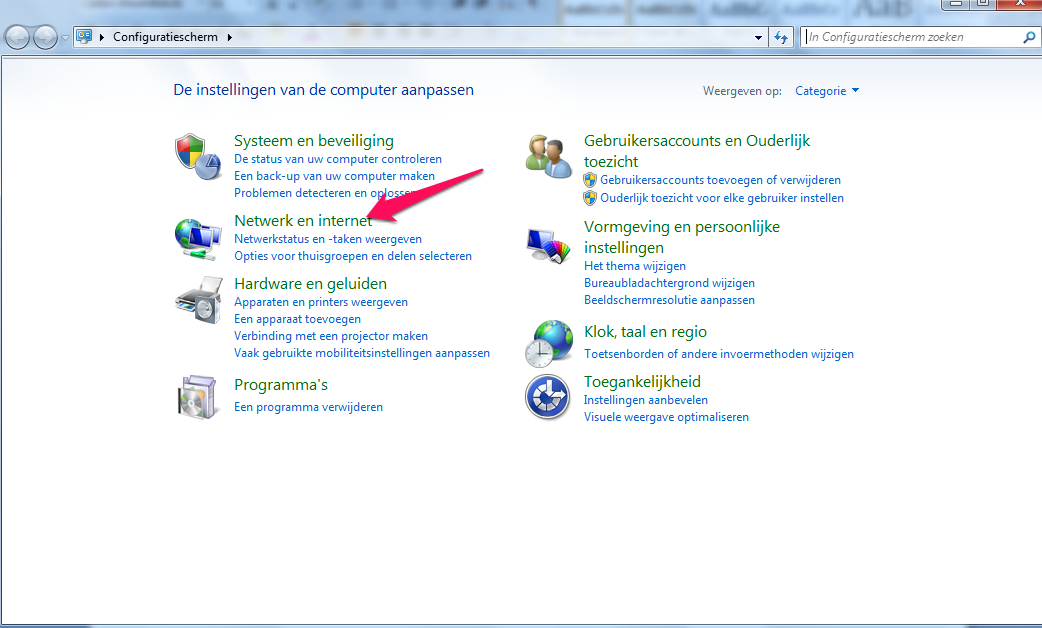Image resolution: width=1042 pixels, height=628 pixels.
Task: Click Het thema wijzigen link
Action: pyautogui.click(x=635, y=266)
